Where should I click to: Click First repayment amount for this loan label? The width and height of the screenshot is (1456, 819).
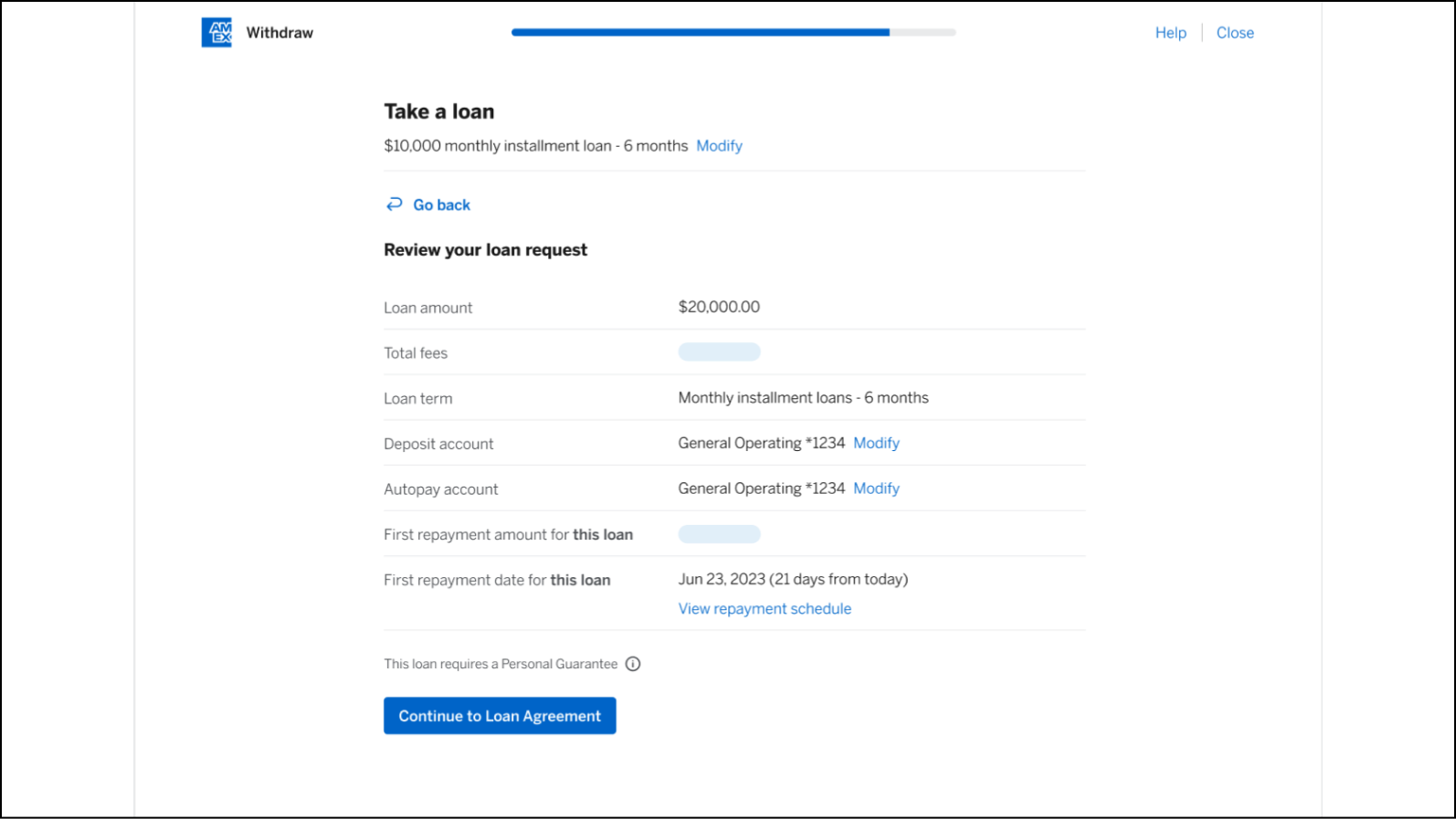(x=508, y=535)
